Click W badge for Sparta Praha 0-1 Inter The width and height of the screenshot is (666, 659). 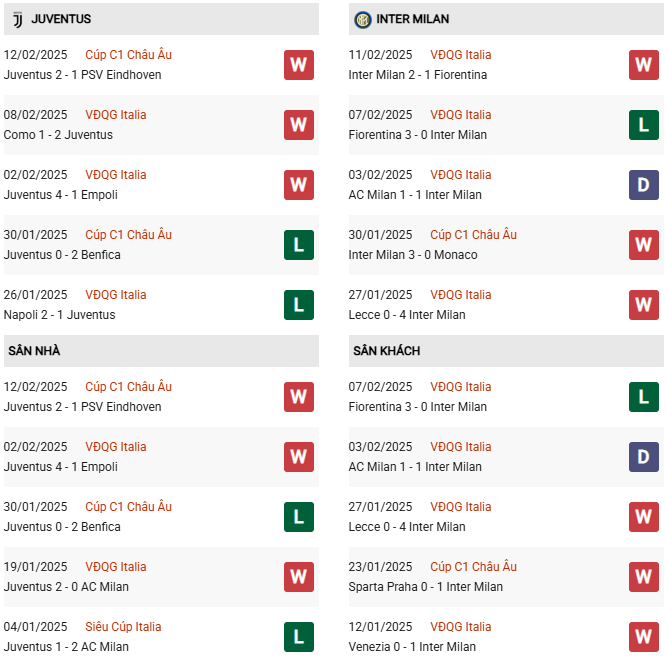click(643, 577)
